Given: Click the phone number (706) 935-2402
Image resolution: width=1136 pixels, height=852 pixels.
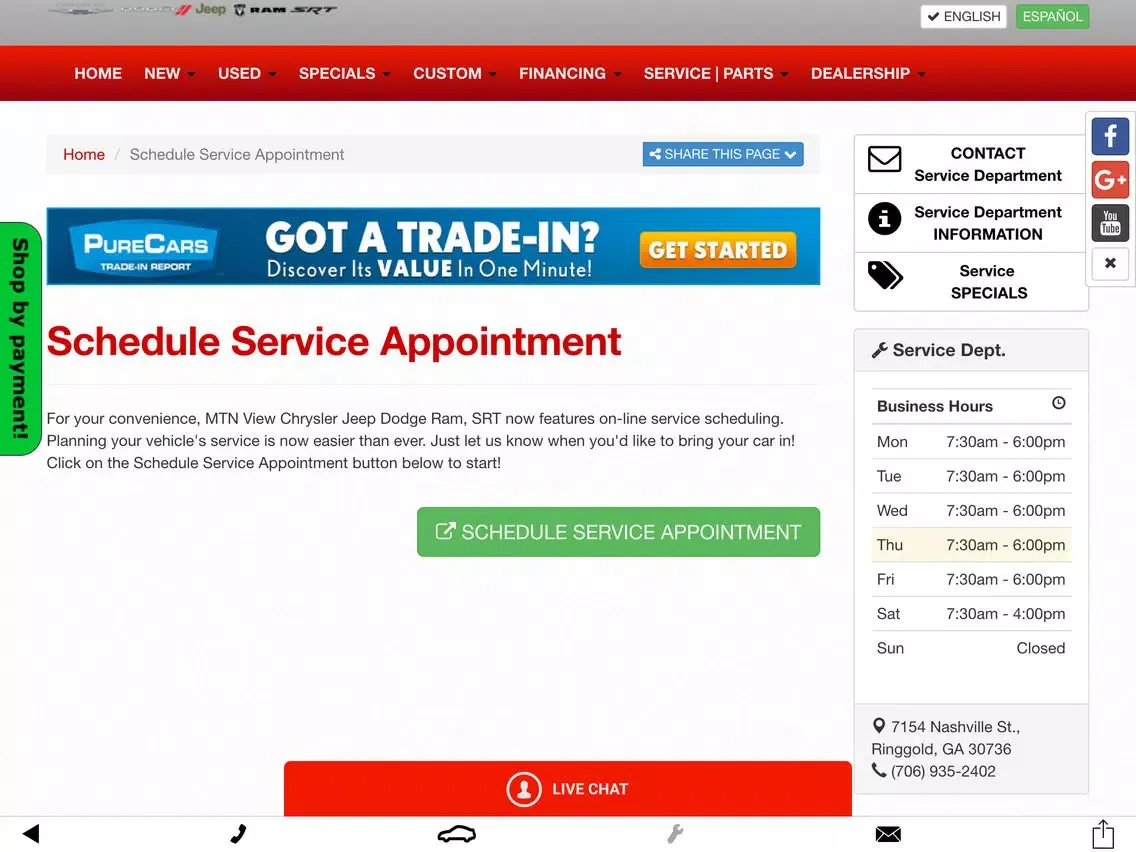Looking at the screenshot, I should pyautogui.click(x=943, y=771).
